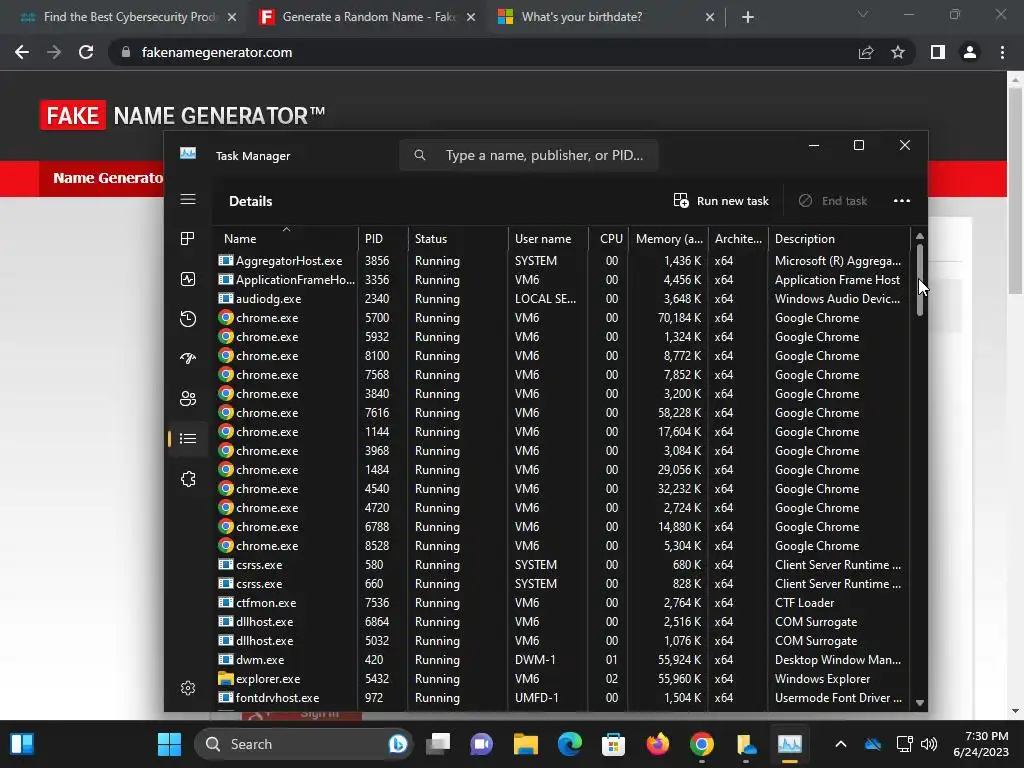
Task: Select chrome.exe with PID 7616
Action: pyautogui.click(x=562, y=413)
